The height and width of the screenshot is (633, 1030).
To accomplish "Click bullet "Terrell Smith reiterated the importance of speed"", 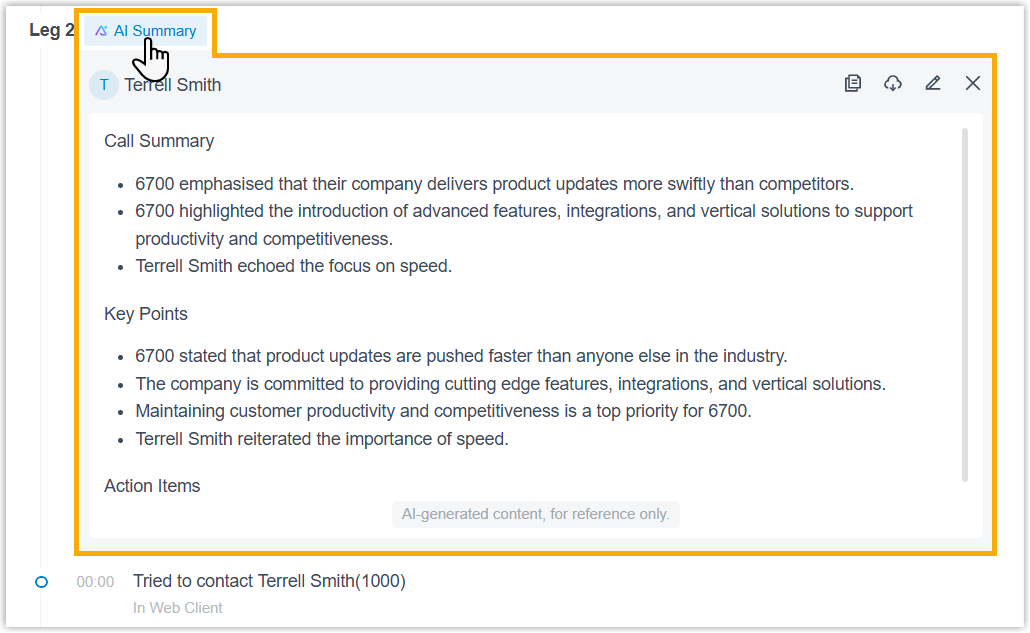I will 322,439.
